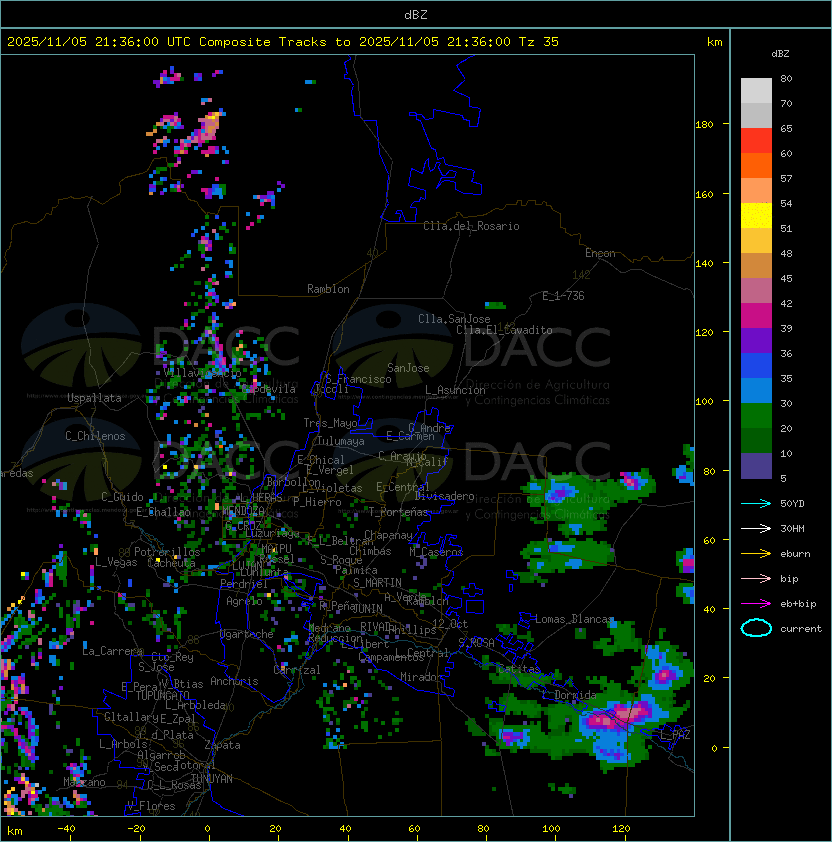Click the 'eb+bip' legend label
Image resolution: width=832 pixels, height=842 pixels.
798,604
